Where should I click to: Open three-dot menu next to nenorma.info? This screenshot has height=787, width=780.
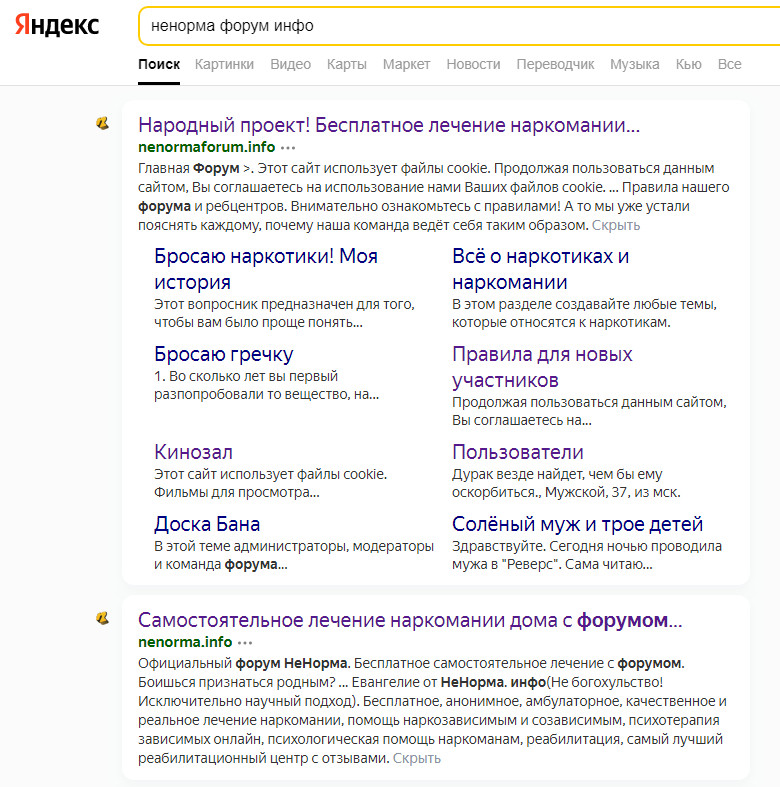point(246,642)
